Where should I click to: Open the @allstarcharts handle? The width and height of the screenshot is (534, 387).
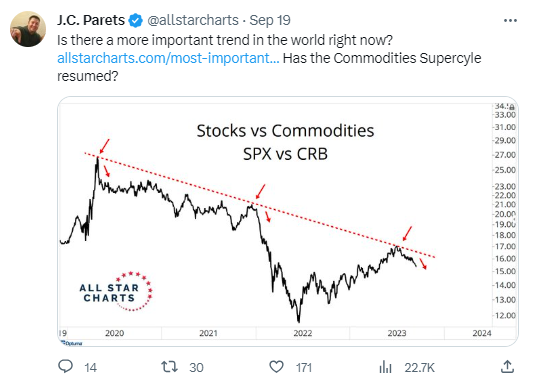coord(193,20)
